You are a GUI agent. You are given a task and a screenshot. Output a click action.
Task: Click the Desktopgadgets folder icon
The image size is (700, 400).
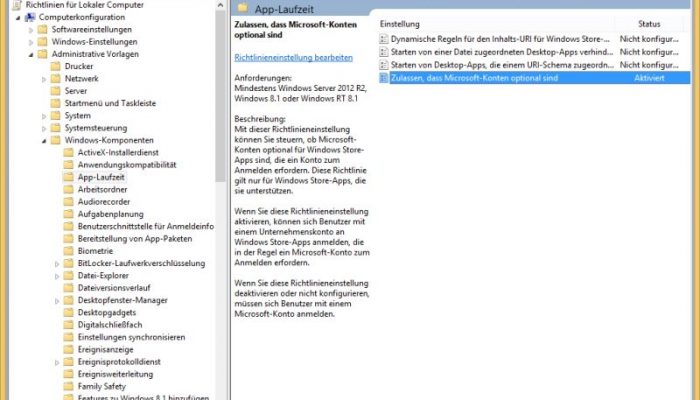click(x=69, y=312)
